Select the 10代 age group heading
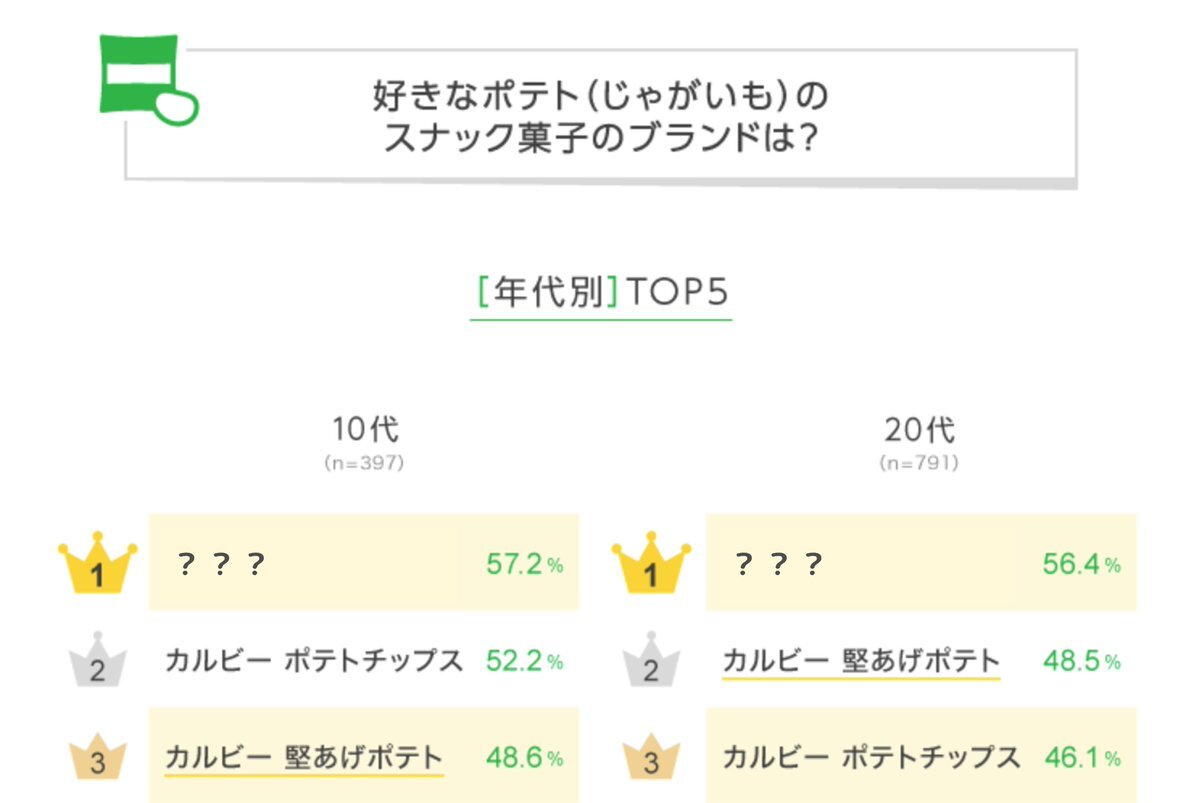The width and height of the screenshot is (1200, 803). (365, 430)
